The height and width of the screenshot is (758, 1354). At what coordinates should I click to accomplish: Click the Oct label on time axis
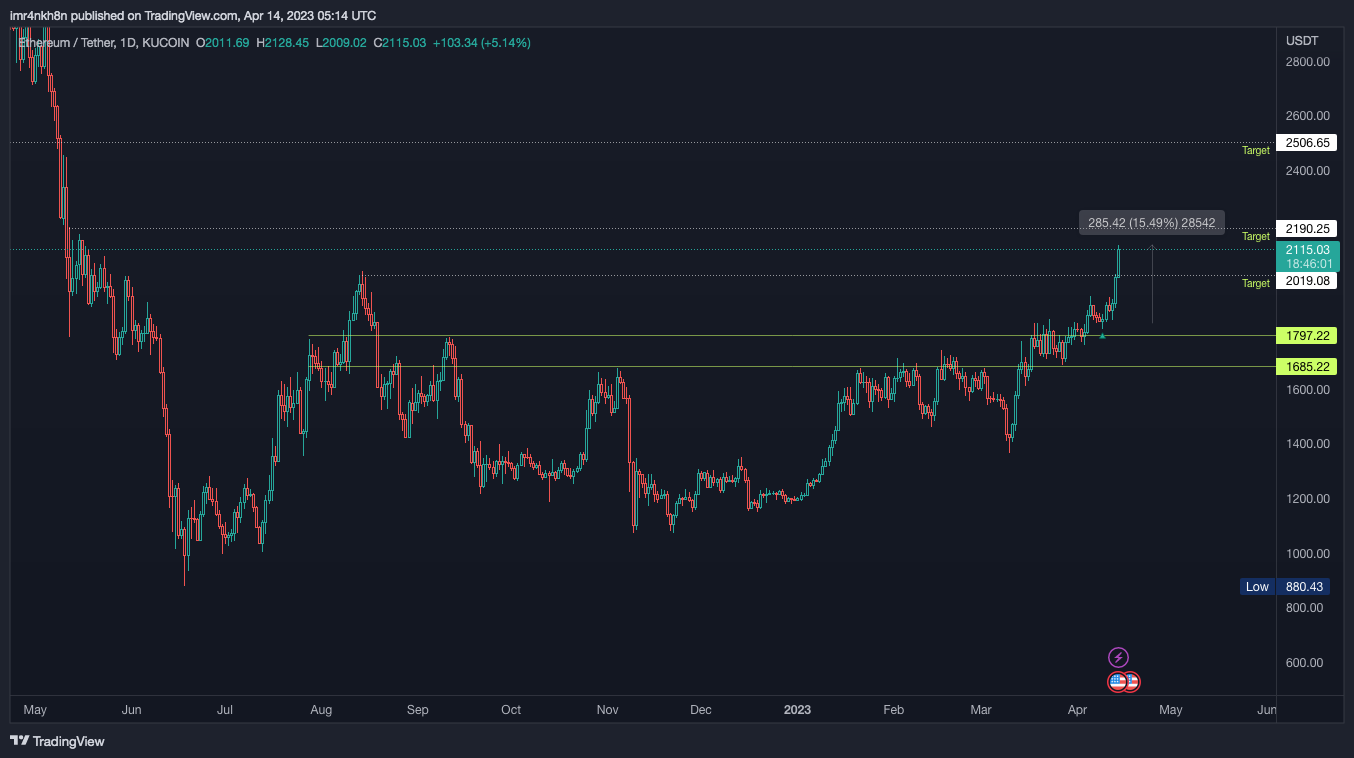511,710
